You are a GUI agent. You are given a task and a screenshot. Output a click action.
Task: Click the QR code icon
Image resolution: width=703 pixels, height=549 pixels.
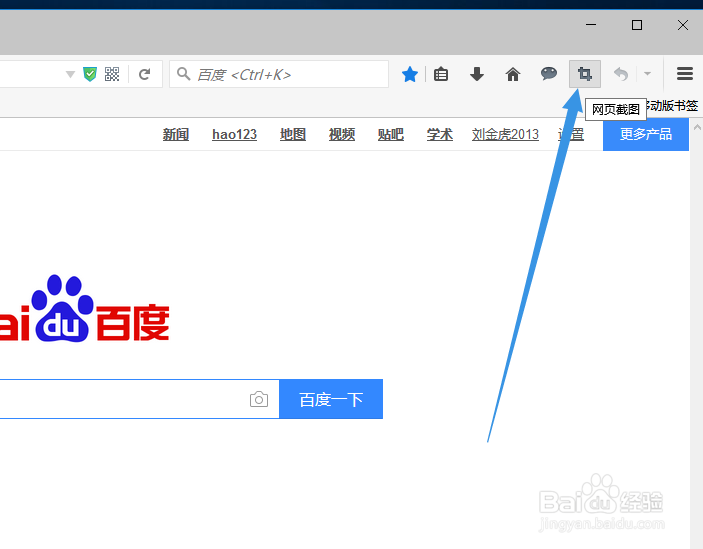112,74
